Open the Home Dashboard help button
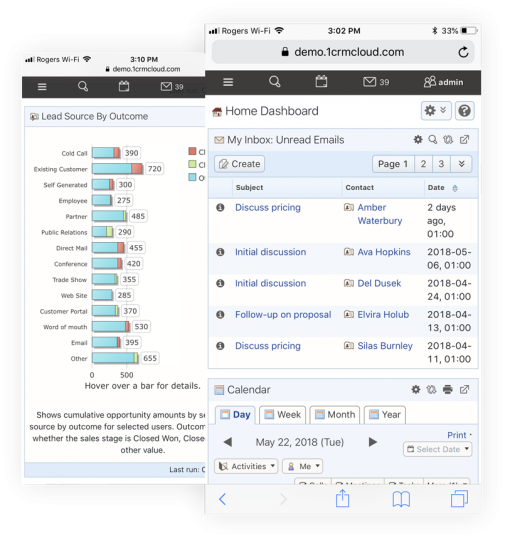This screenshot has height=538, width=505. click(x=465, y=111)
